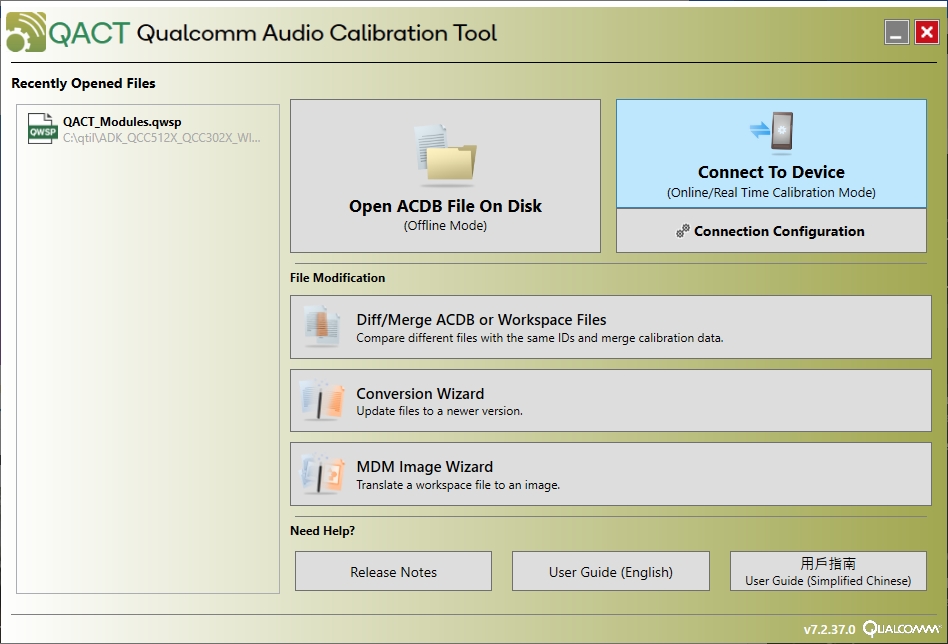Minimize the QACT window
The height and width of the screenshot is (644, 948).
(x=896, y=33)
